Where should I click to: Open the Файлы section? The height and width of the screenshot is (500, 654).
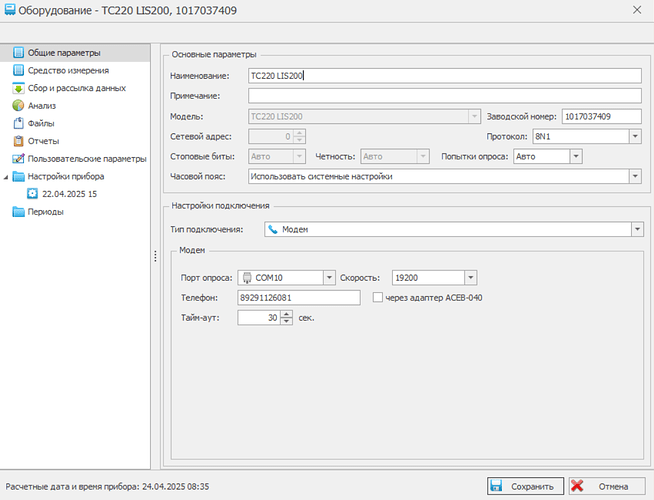41,123
